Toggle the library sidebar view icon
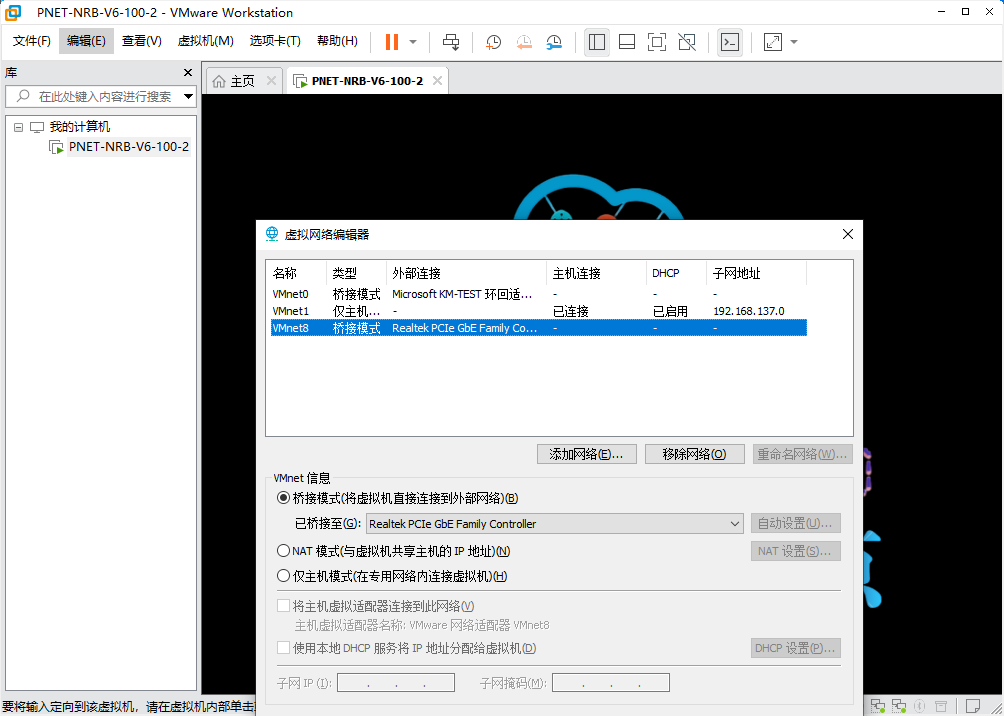The image size is (1004, 716). coord(597,42)
